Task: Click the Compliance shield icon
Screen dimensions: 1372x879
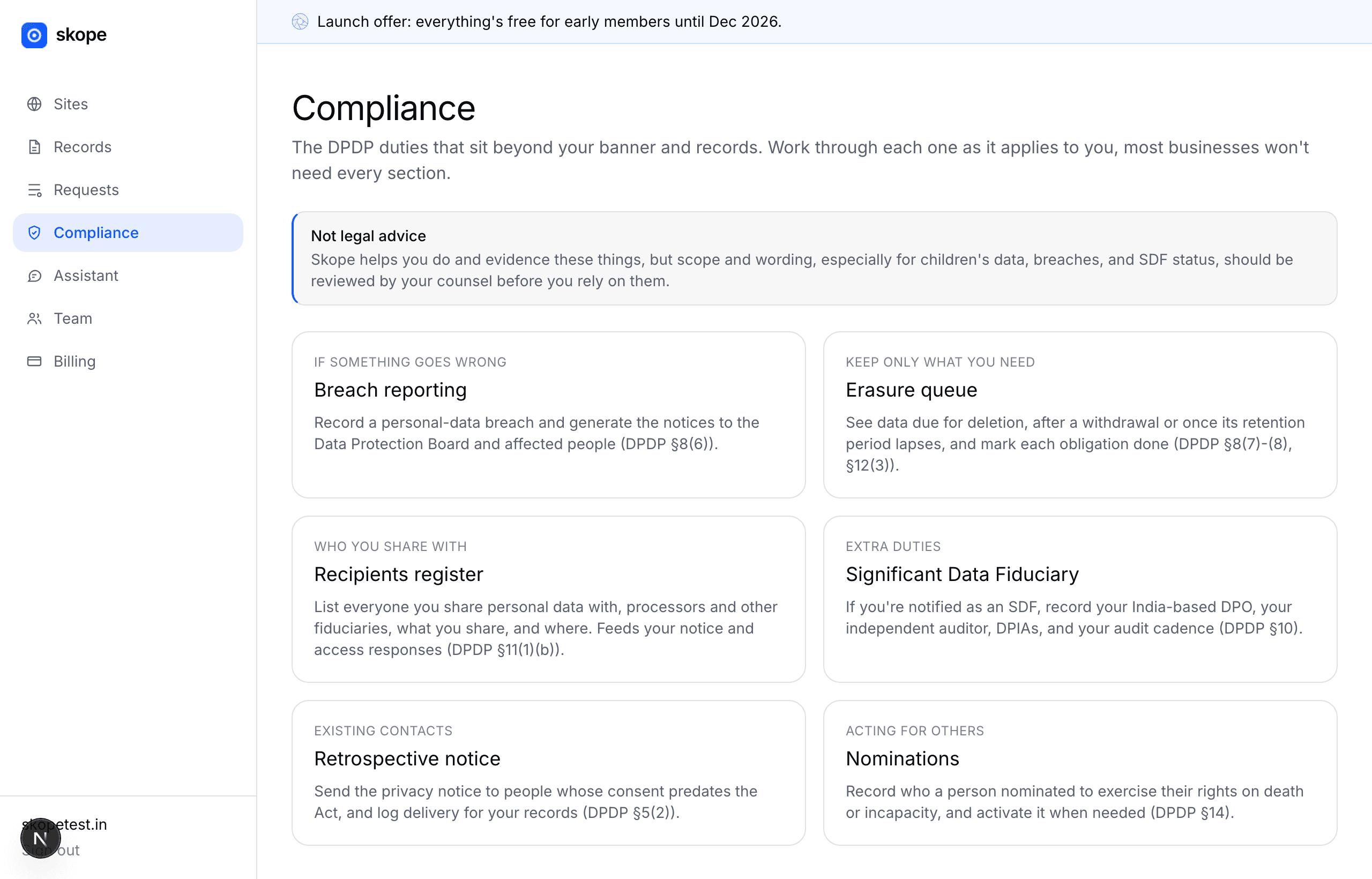Action: (34, 232)
